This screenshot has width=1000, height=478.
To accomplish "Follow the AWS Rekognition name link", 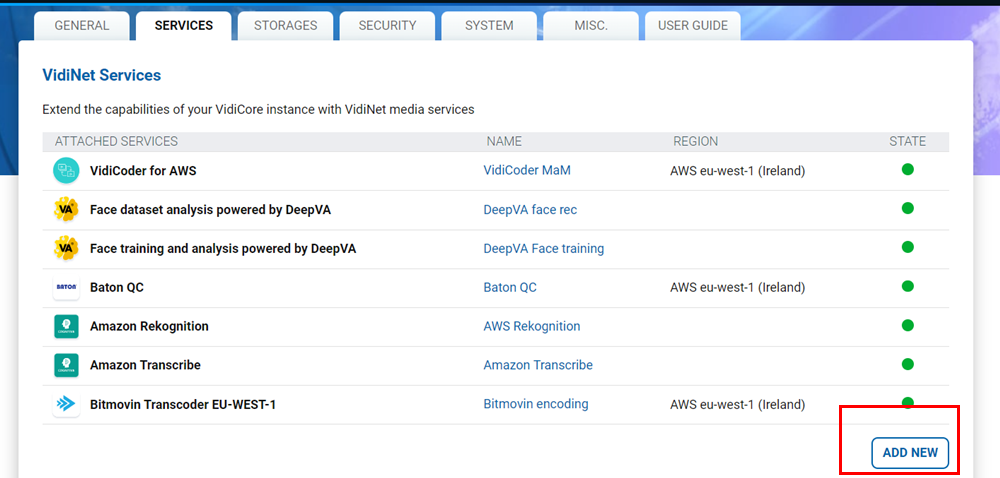I will click(531, 327).
